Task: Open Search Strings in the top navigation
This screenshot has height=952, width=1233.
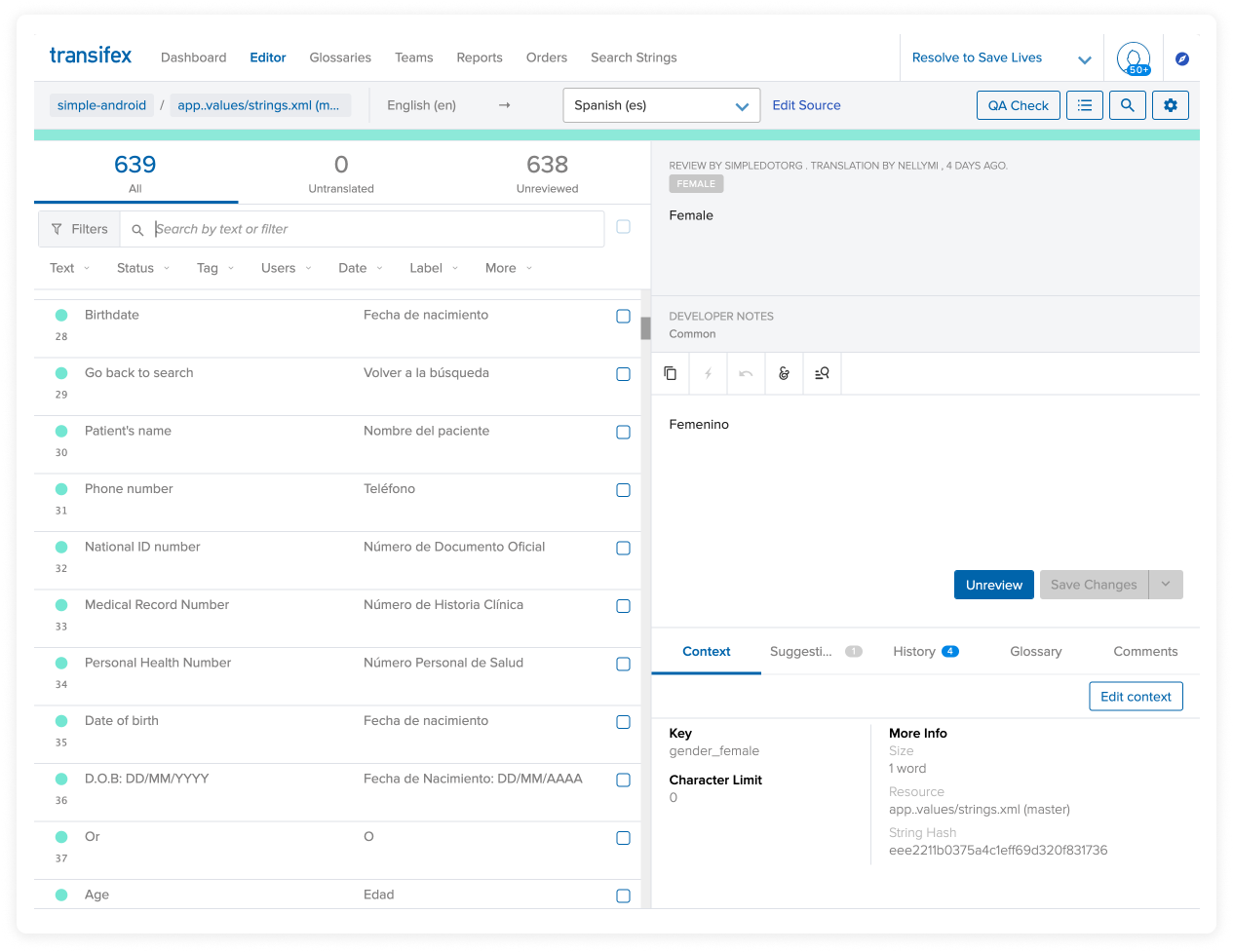Action: tap(634, 57)
